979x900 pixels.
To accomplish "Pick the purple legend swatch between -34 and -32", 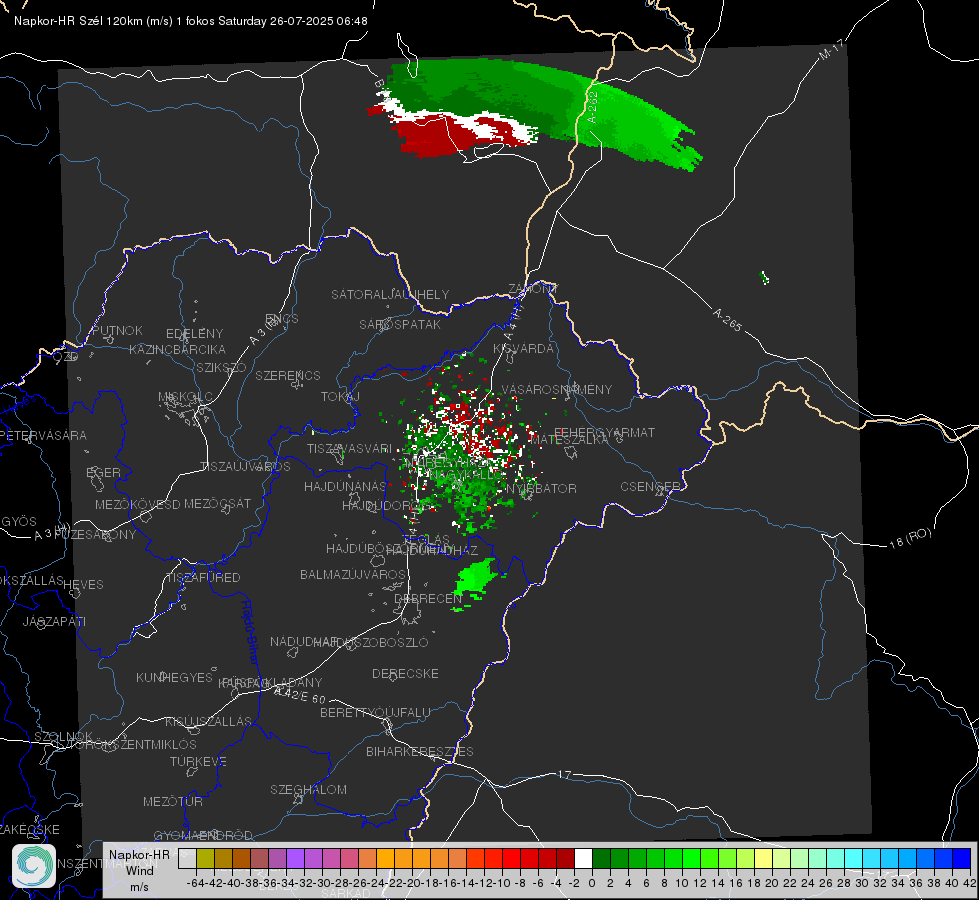I will tap(295, 858).
